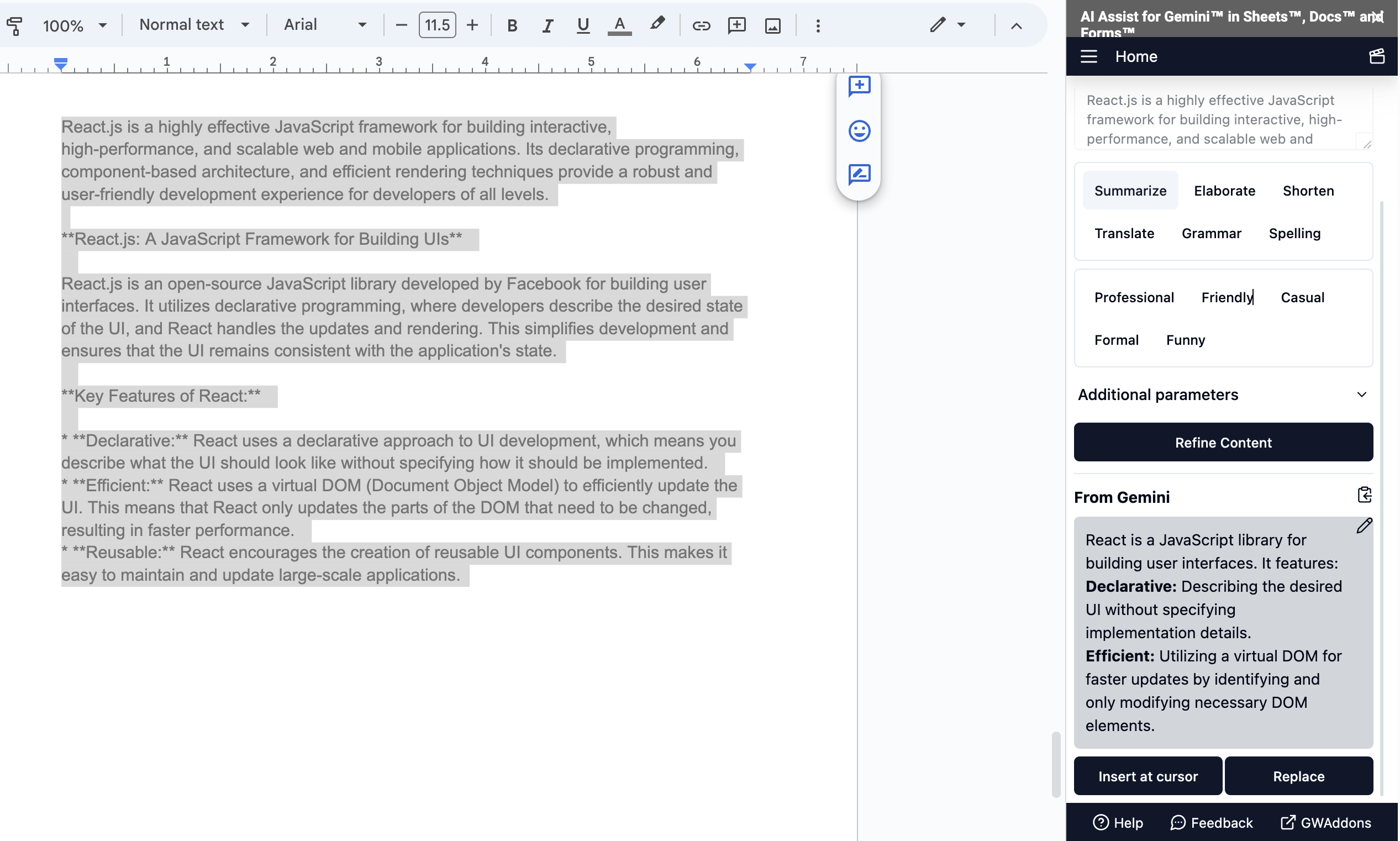The width and height of the screenshot is (1400, 841).
Task: Choose the Formal tone
Action: coord(1116,340)
